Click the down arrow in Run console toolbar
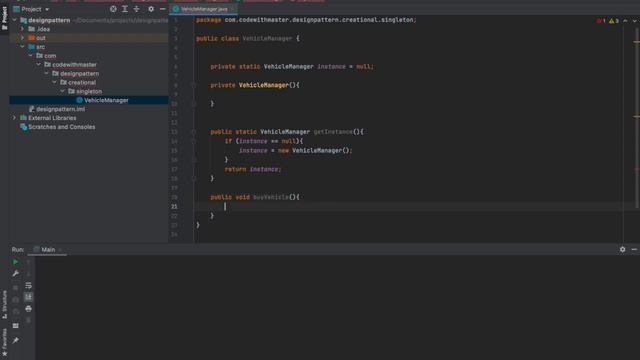The height and width of the screenshot is (360, 640). pos(28,273)
